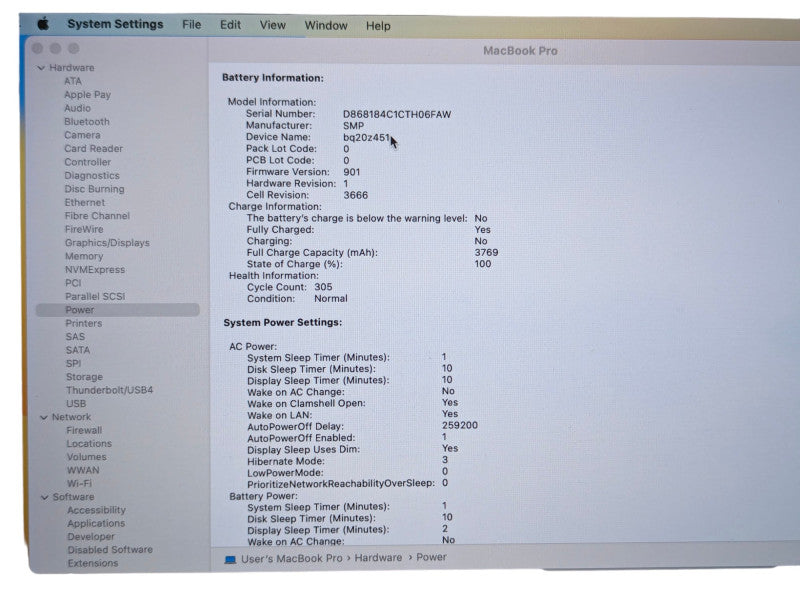800x602 pixels.
Task: Click Power in the path bar
Action: tap(431, 557)
